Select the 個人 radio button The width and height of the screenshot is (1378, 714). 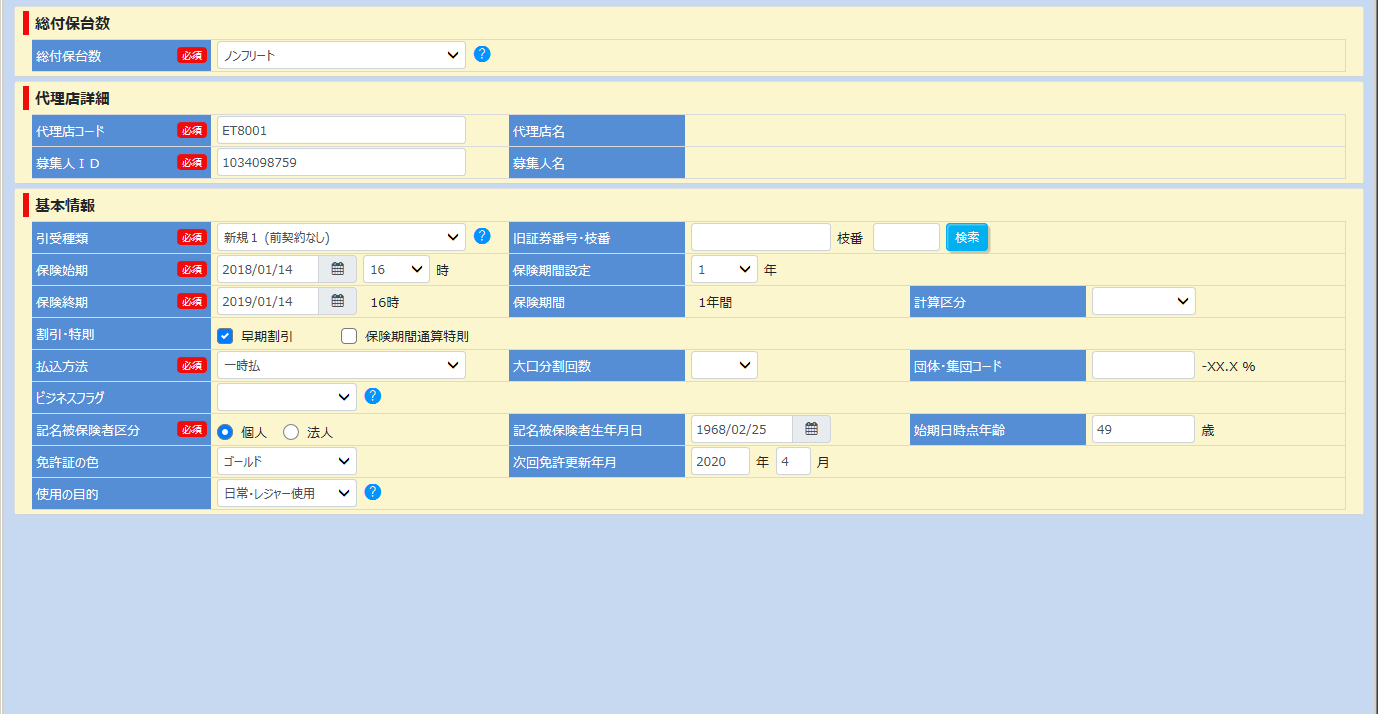tap(225, 432)
